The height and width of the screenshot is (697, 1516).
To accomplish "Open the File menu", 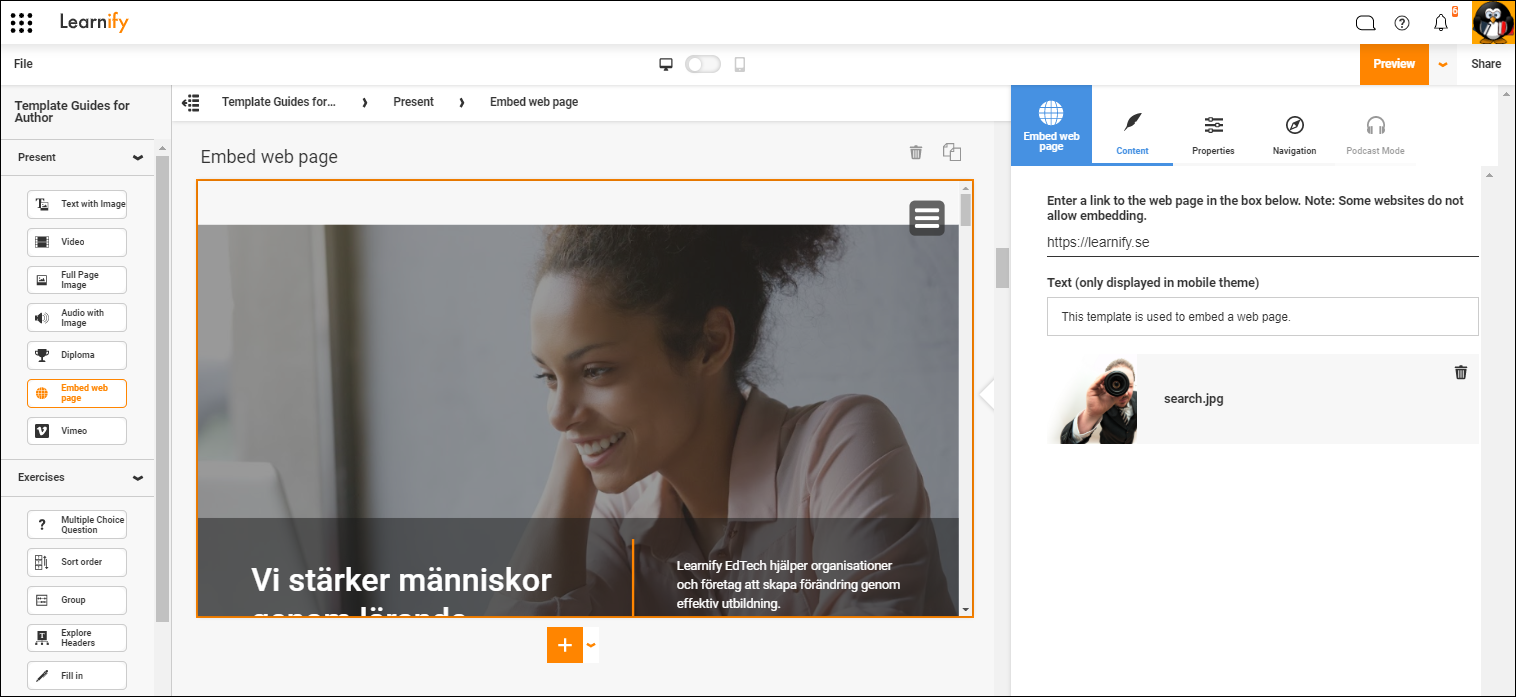I will (x=23, y=64).
